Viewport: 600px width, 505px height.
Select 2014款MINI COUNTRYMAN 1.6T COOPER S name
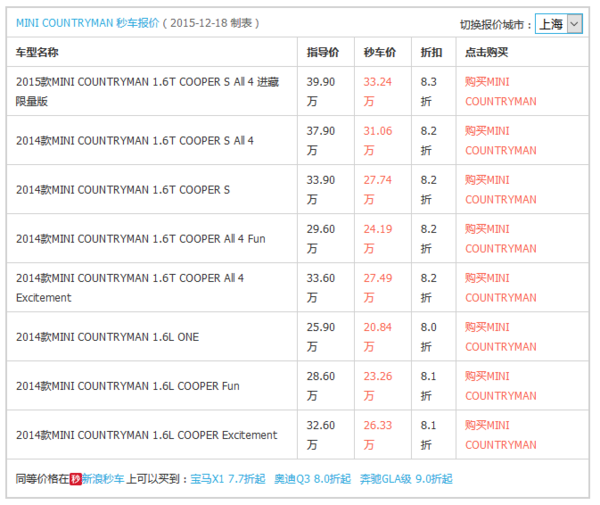coord(123,189)
